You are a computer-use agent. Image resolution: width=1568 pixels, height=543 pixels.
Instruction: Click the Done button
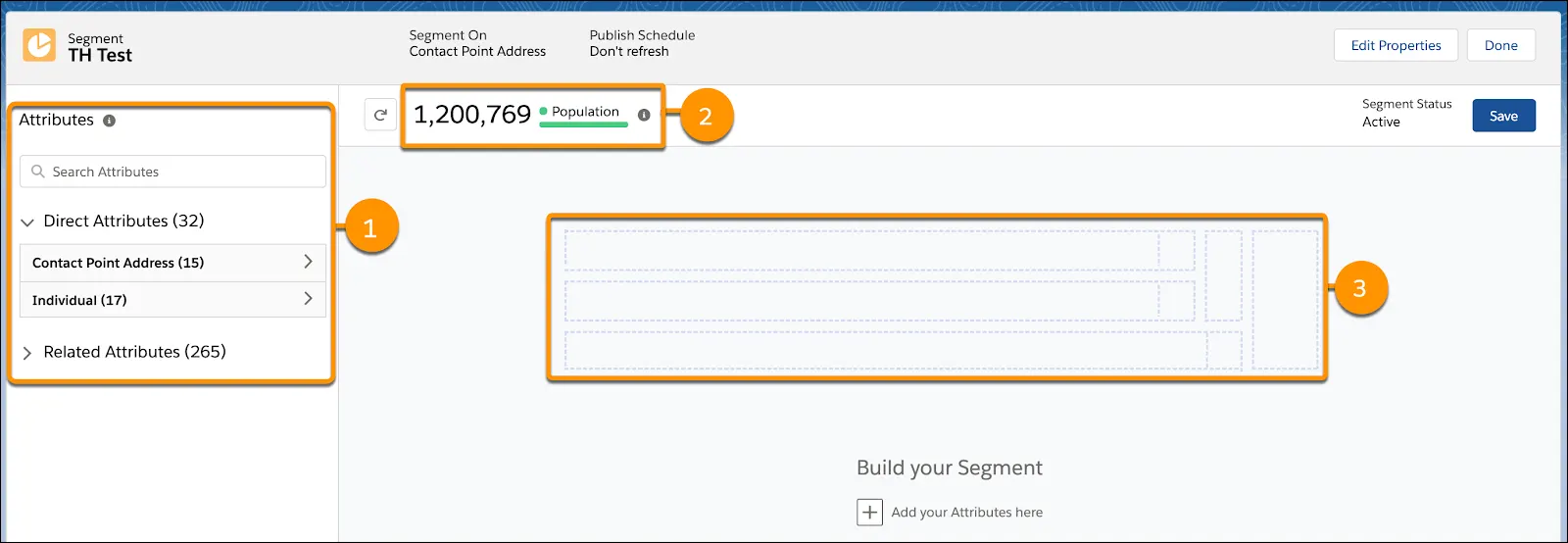1500,45
